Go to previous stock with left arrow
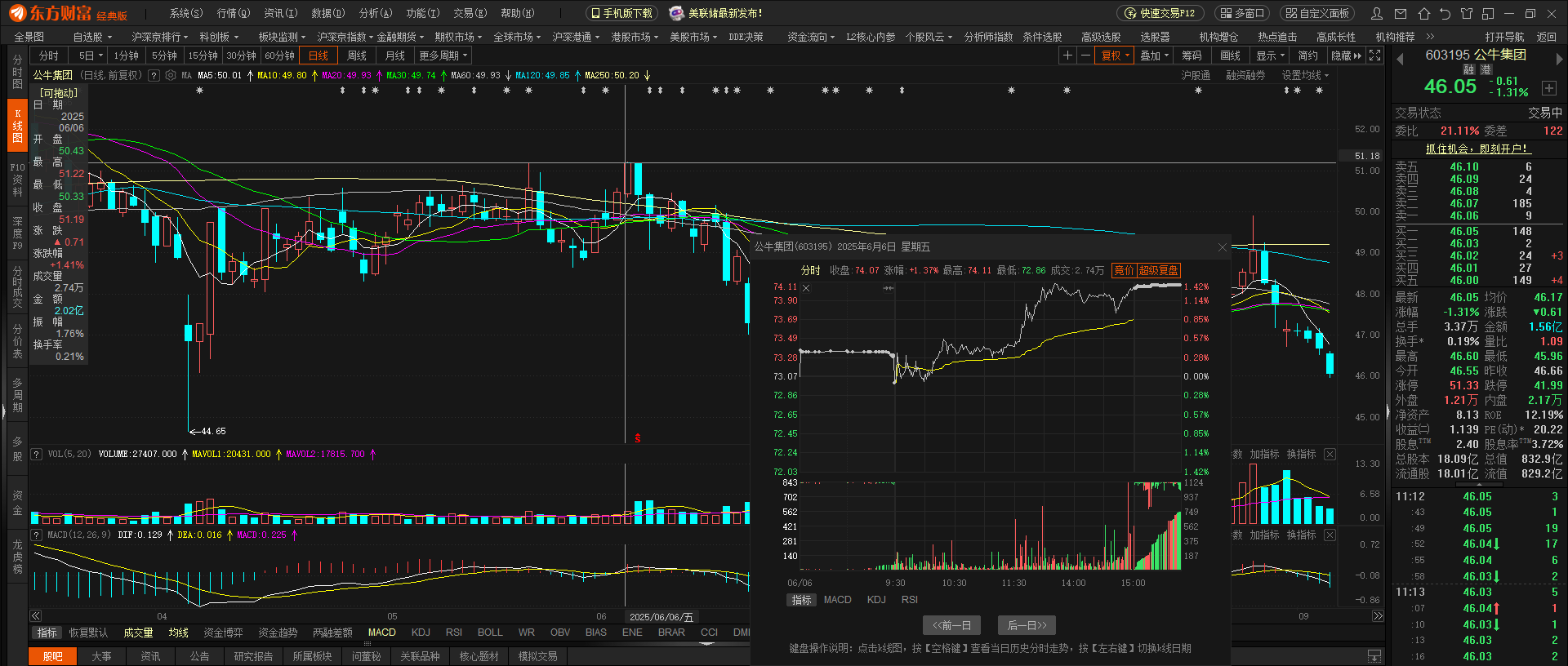 (x=1400, y=59)
